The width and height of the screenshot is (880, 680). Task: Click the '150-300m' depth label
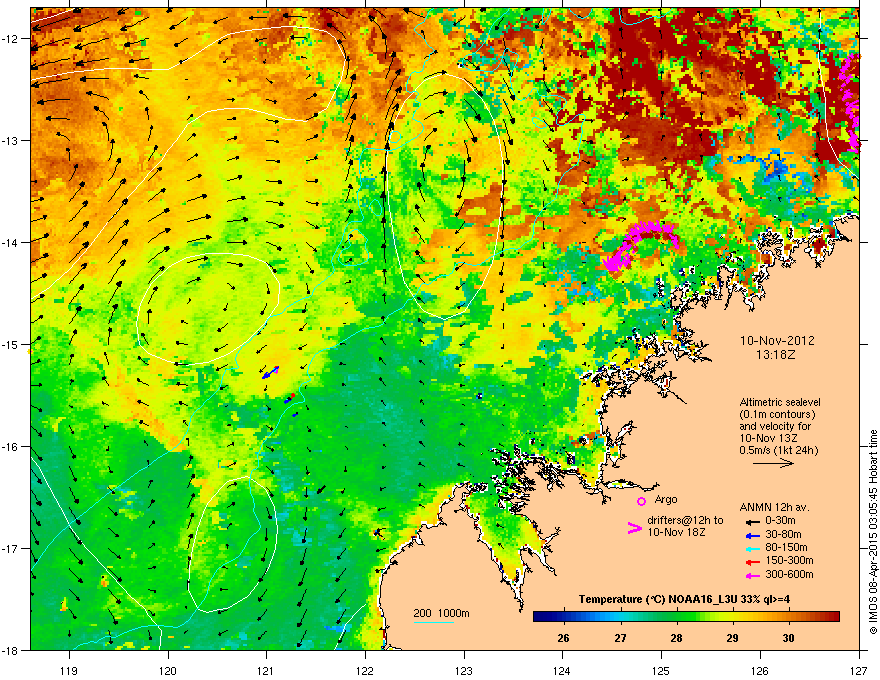click(x=789, y=560)
